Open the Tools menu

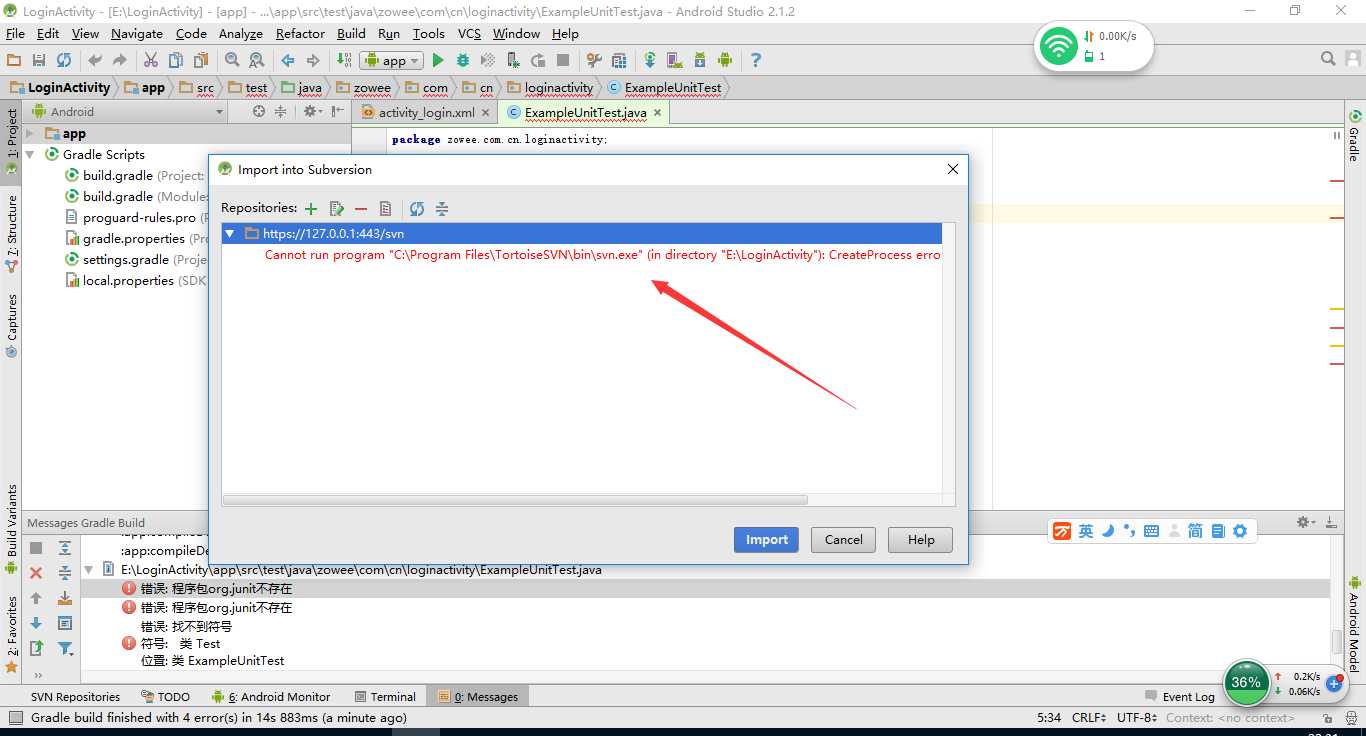click(x=428, y=33)
